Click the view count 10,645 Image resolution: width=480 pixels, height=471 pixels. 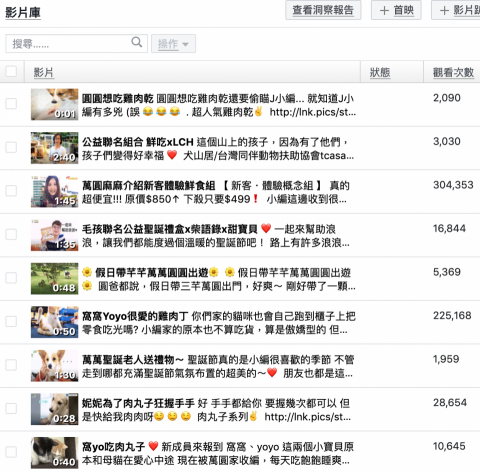pos(449,446)
